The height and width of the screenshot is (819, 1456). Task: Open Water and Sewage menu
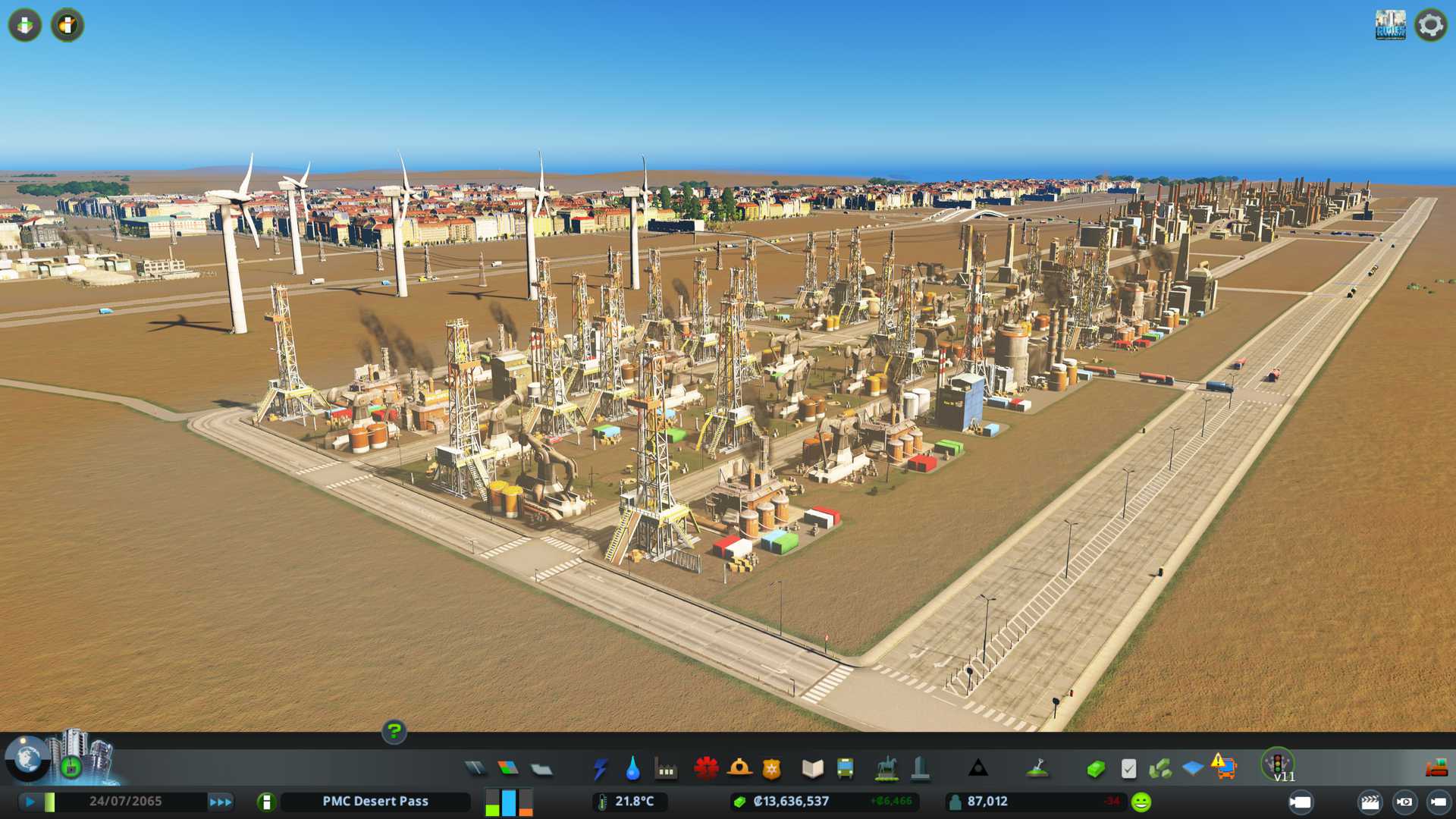[632, 769]
